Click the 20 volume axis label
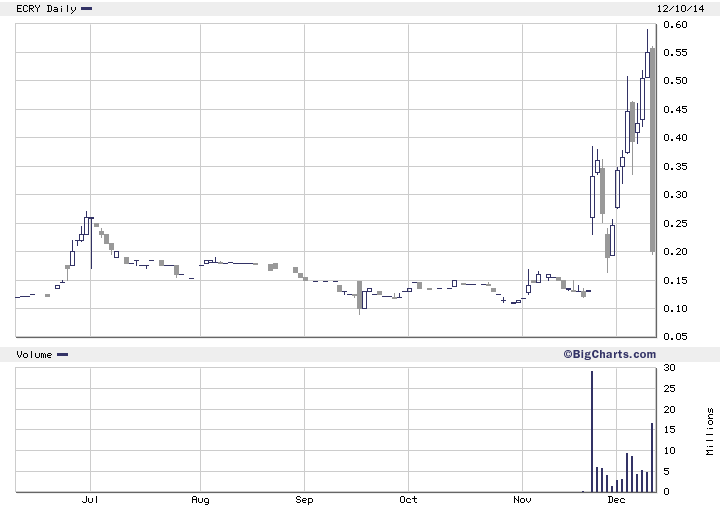The image size is (720, 510). click(669, 409)
